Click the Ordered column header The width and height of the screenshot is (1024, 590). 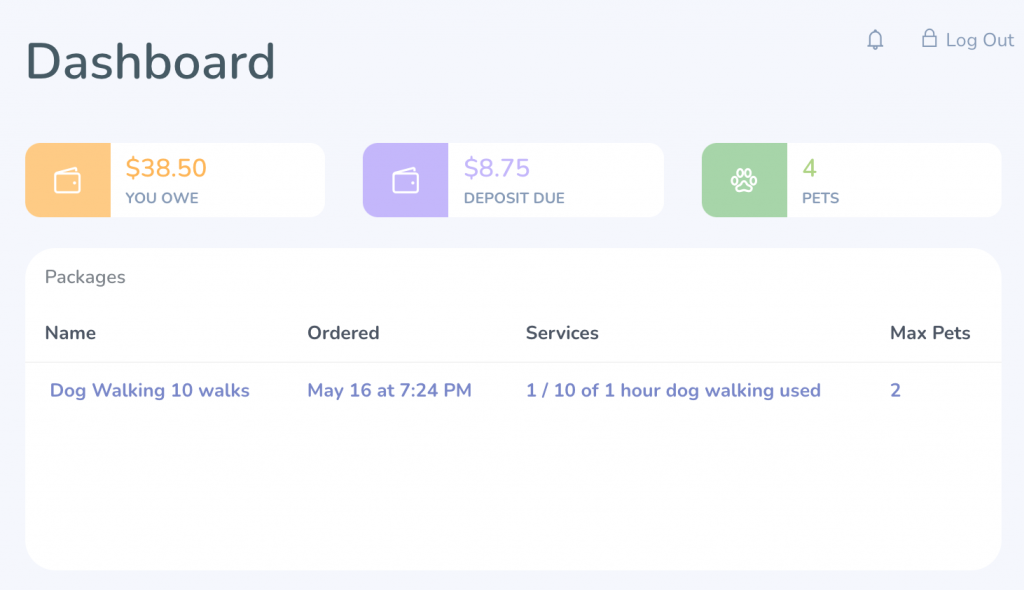[x=343, y=333]
